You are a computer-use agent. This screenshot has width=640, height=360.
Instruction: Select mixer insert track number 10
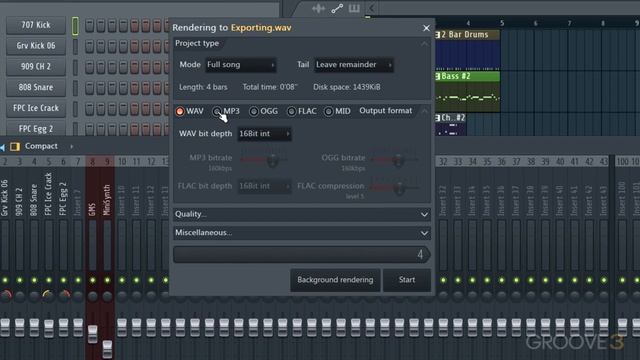pos(122,162)
